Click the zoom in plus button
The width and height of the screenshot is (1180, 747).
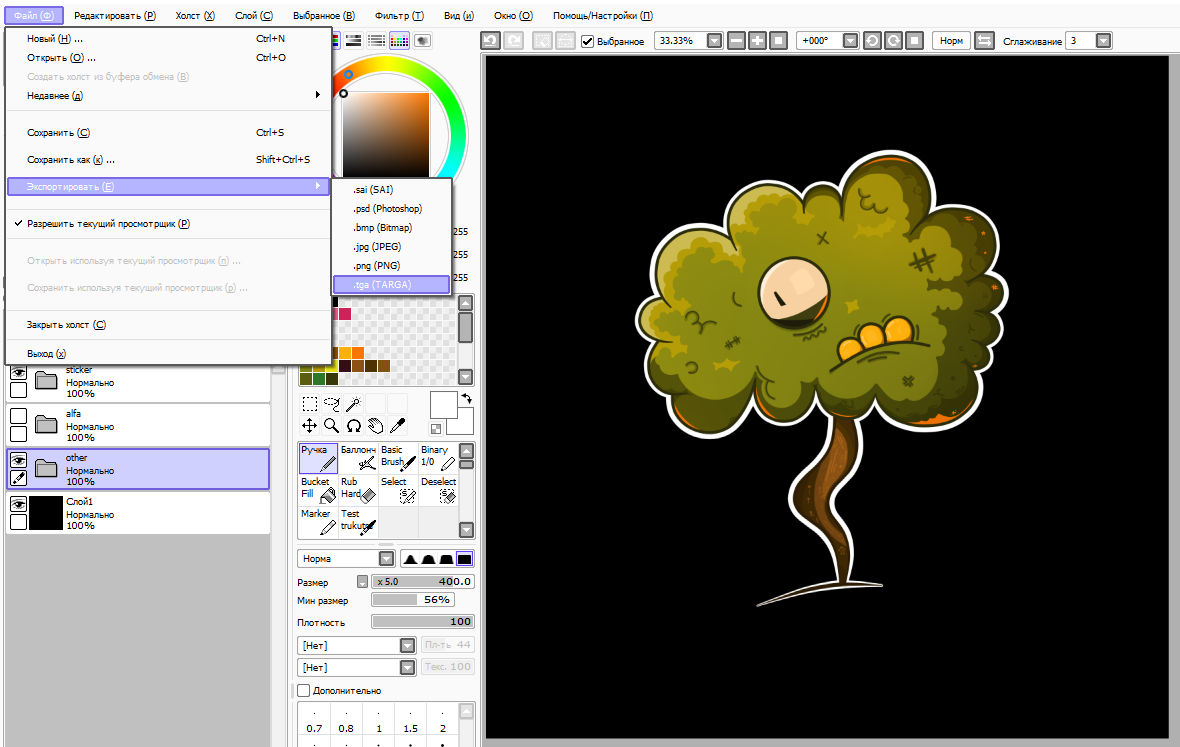757,41
